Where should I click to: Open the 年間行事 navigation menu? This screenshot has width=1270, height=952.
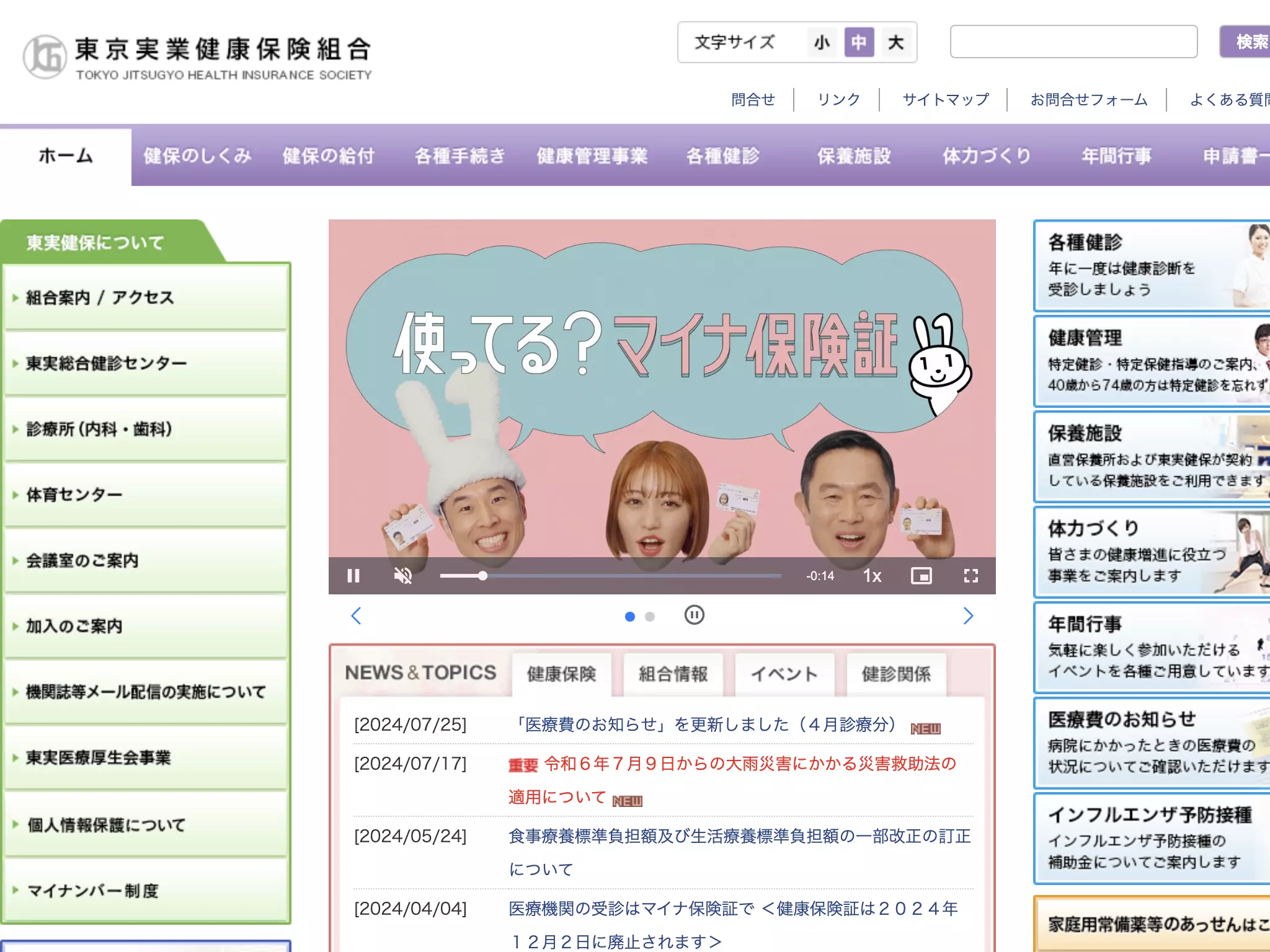point(1116,156)
